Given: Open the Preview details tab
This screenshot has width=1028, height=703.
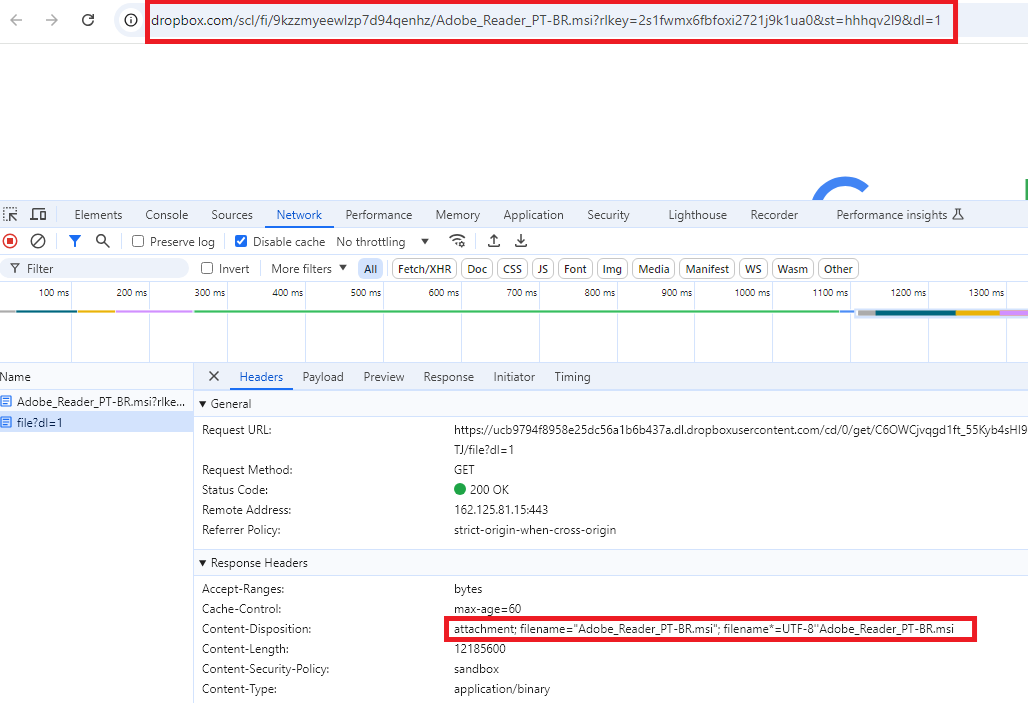Looking at the screenshot, I should [384, 376].
